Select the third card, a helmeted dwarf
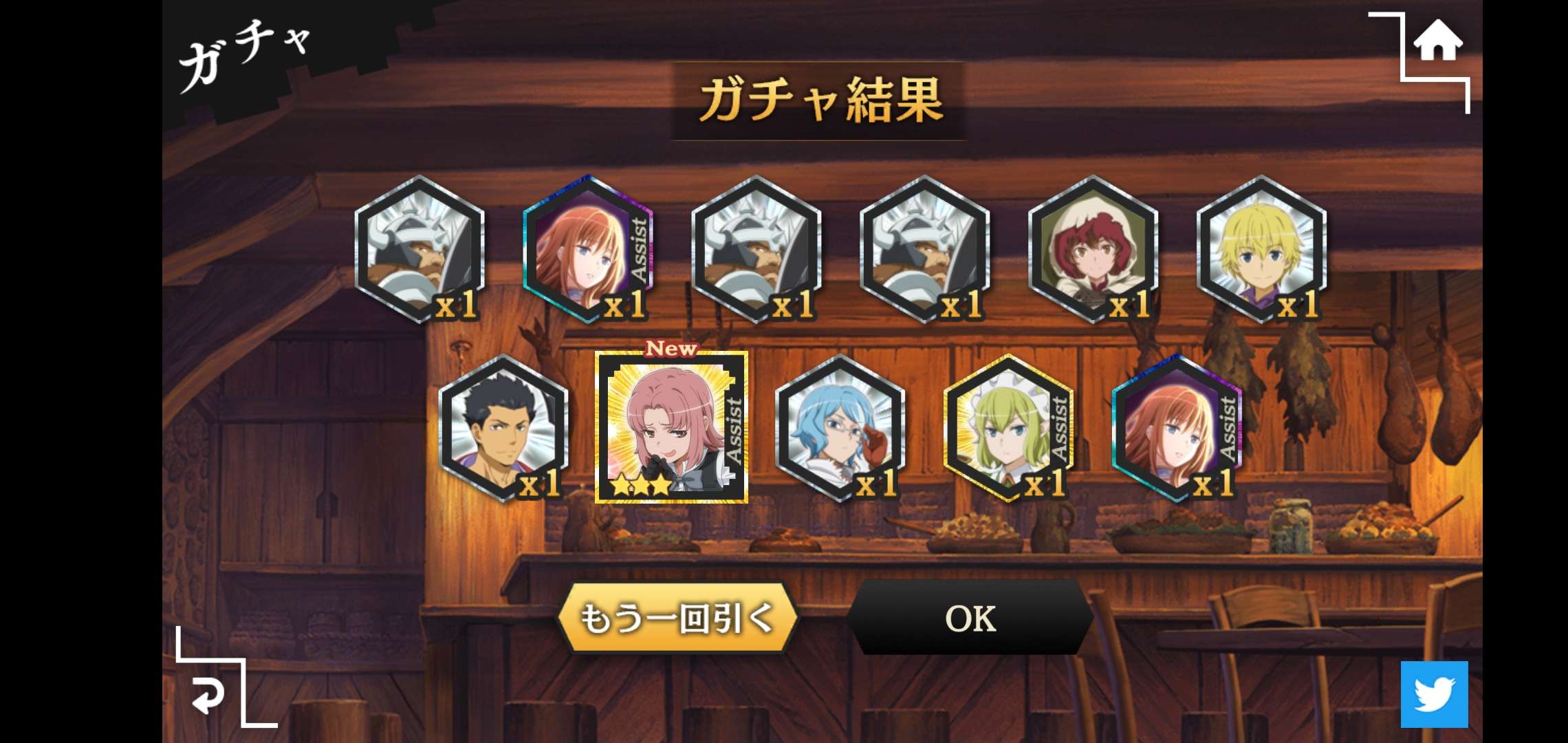This screenshot has height=743, width=1568. 756,249
